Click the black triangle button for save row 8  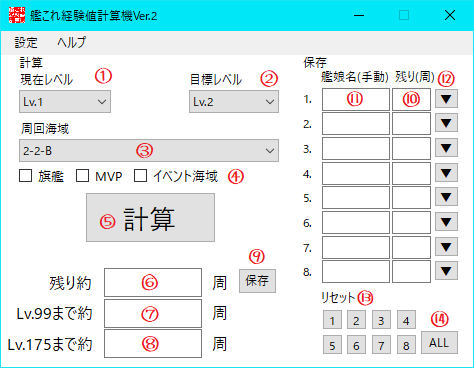coord(446,271)
